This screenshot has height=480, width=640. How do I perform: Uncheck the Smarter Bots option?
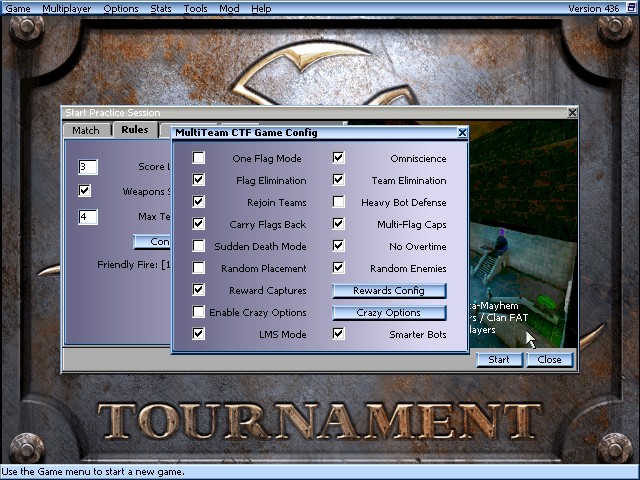coord(339,334)
